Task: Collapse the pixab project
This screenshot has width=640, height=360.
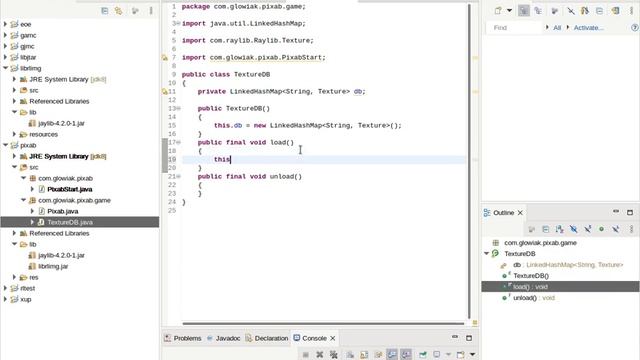Action: pos(5,145)
